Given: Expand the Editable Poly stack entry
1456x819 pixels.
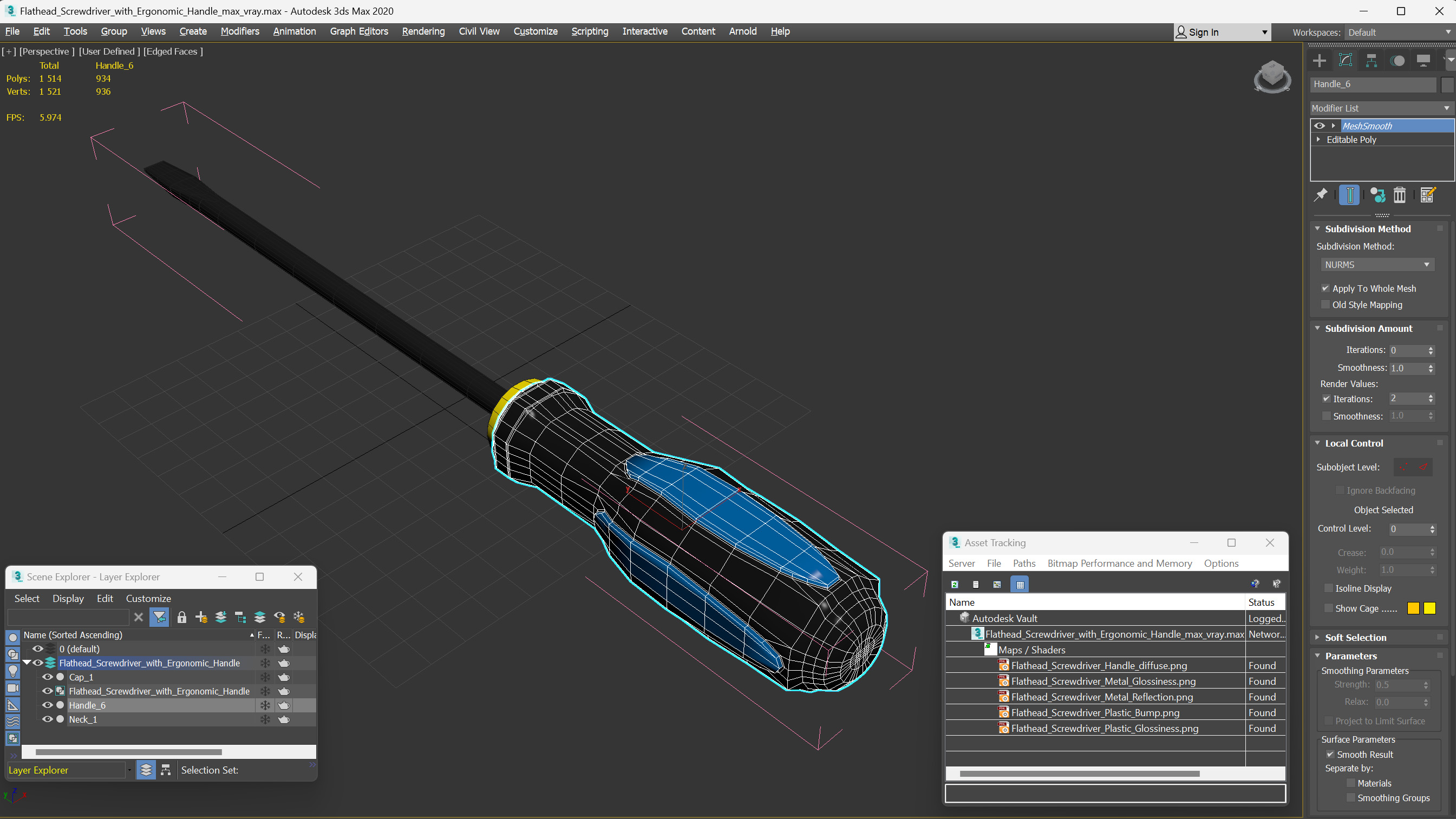Looking at the screenshot, I should [1318, 139].
